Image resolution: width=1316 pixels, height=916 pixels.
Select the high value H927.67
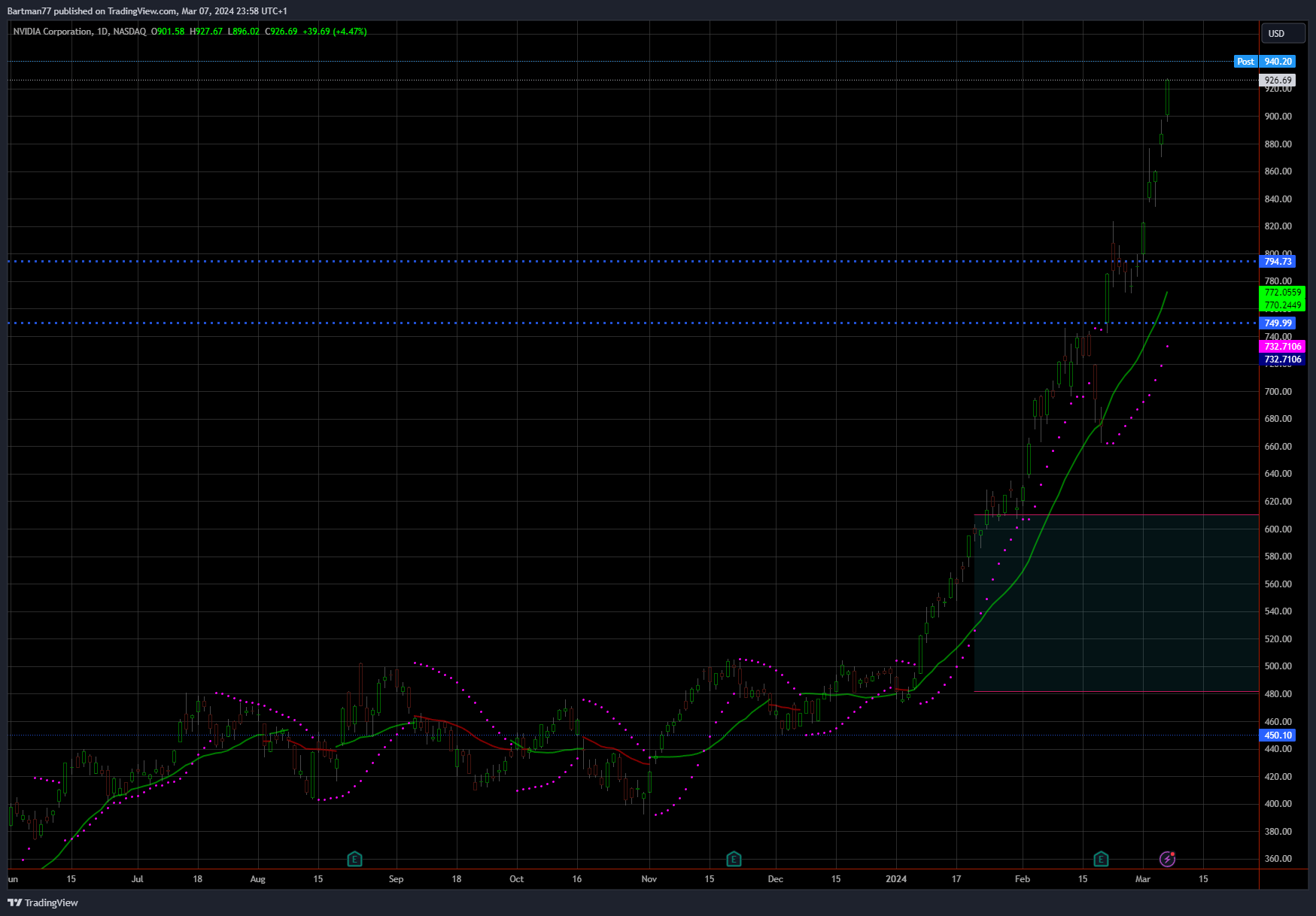click(x=206, y=32)
